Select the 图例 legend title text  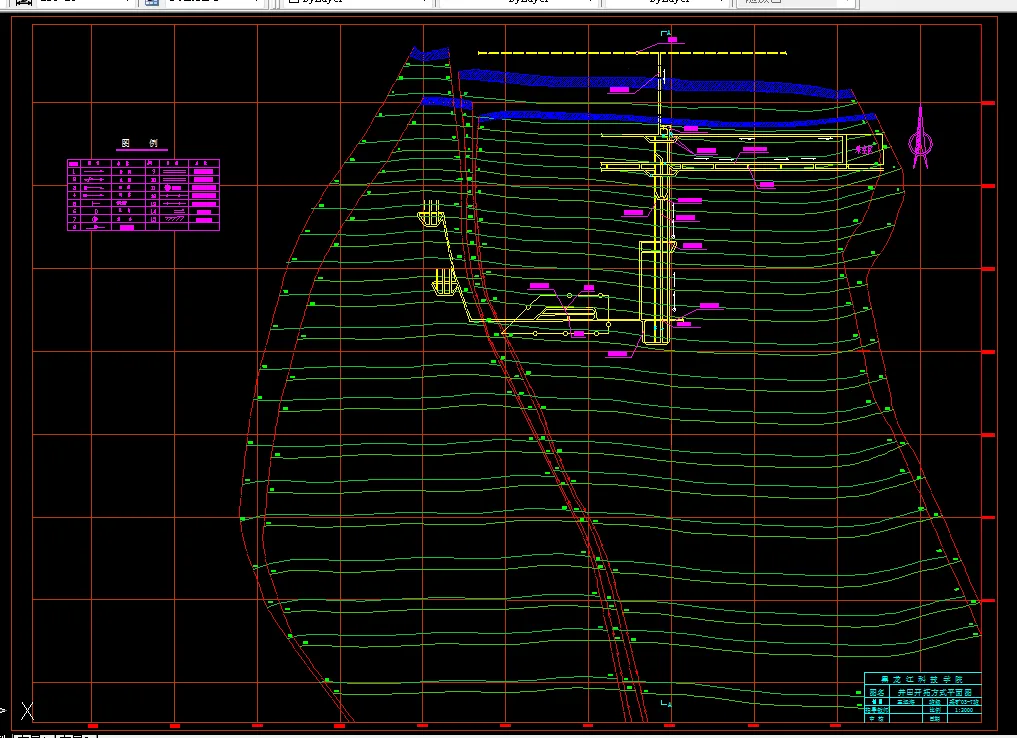tap(140, 143)
